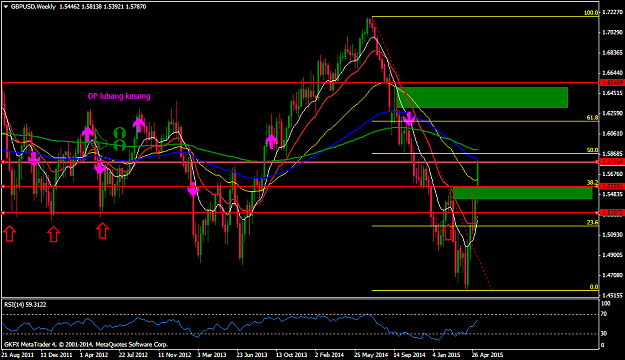This screenshot has width=625, height=360.
Task: Click the OHLC values 1.54462 1.58138 1.53921 1.57870
Action: [x=102, y=7]
